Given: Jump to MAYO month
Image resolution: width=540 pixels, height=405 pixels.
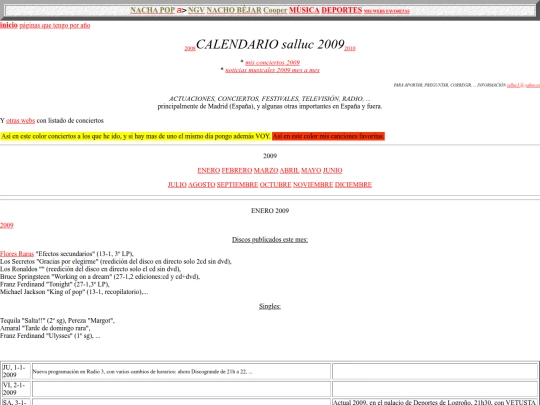Looking at the screenshot, I should (311, 170).
